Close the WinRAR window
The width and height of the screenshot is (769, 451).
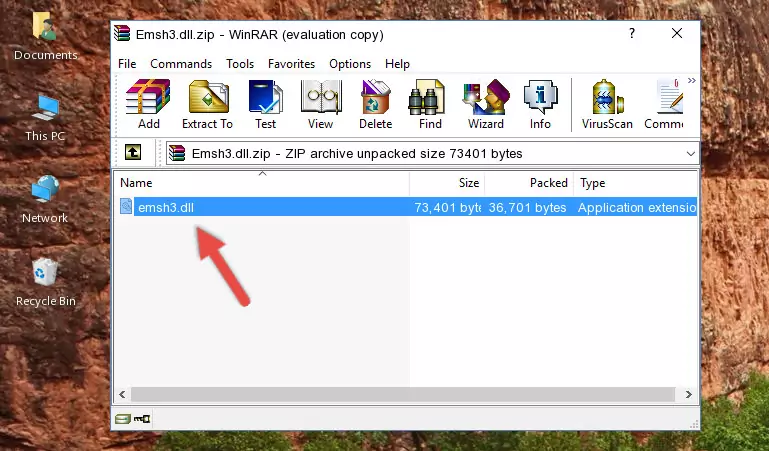(677, 33)
